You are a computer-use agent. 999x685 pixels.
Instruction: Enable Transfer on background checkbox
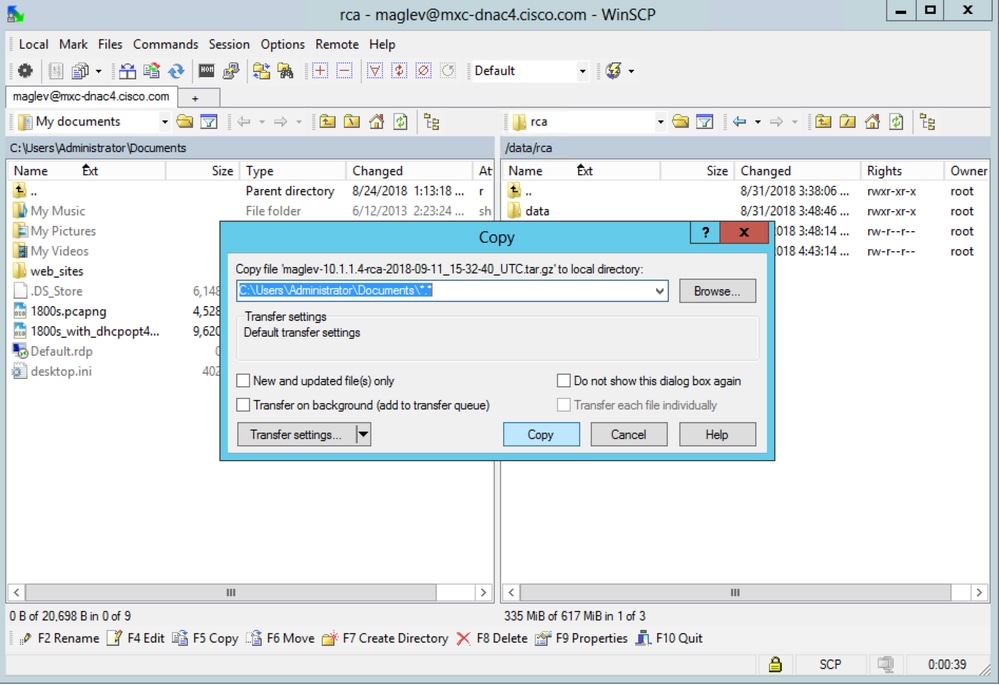click(x=243, y=405)
